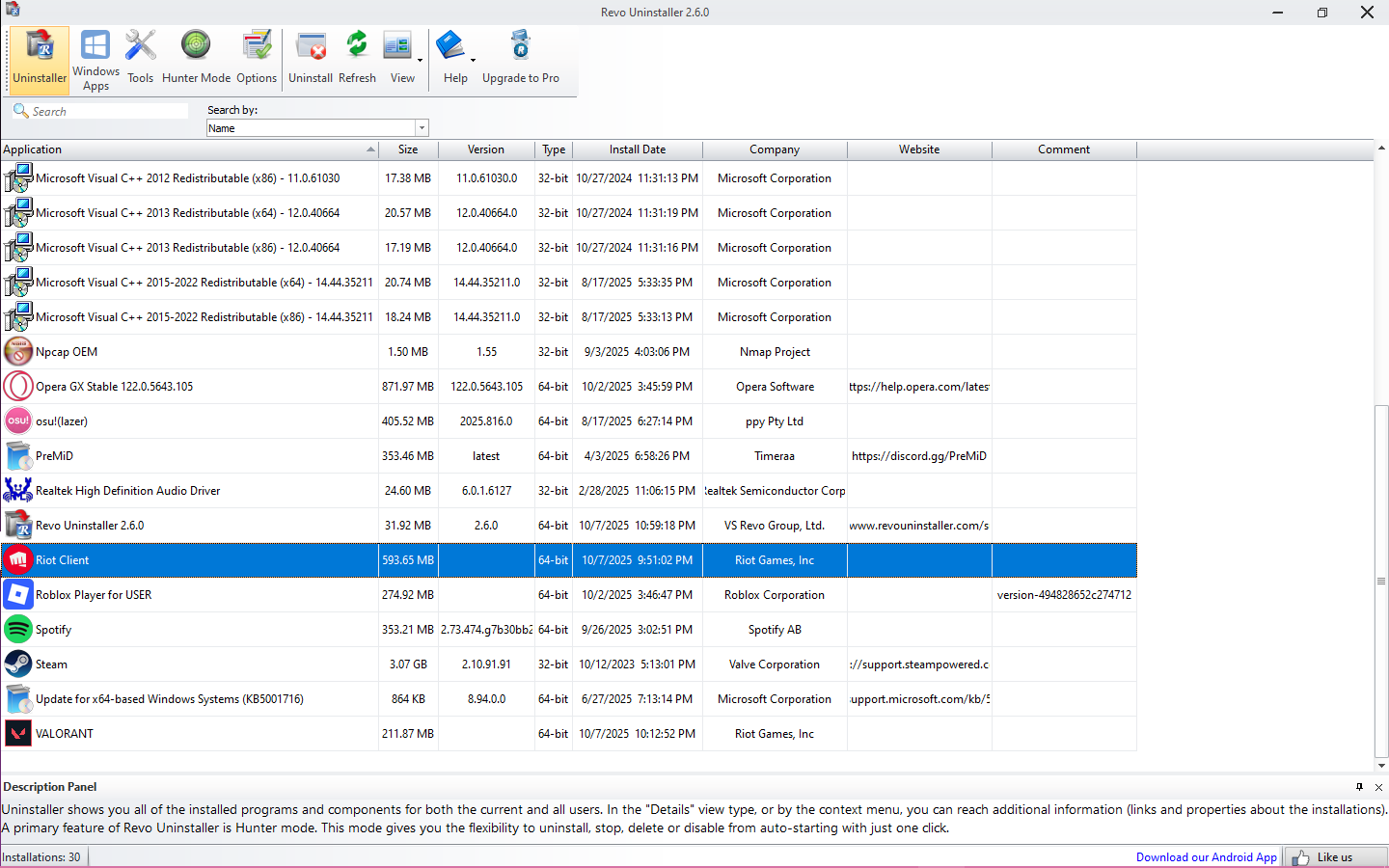The width and height of the screenshot is (1389, 868).
Task: Close the Description Panel
Action: pos(1378,787)
